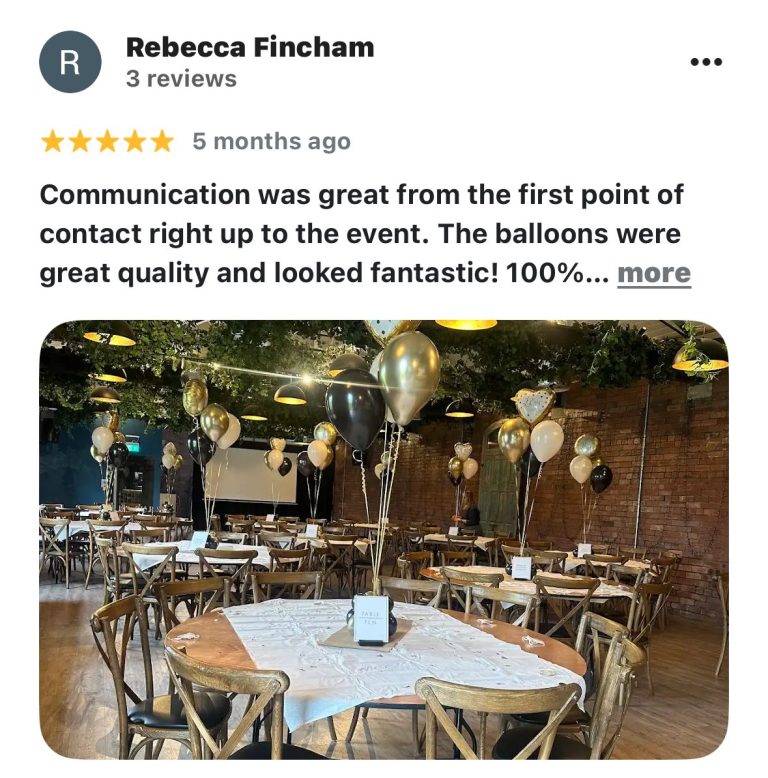This screenshot has width=768, height=778.
Task: Open Rebecca Fincham's profile name
Action: [250, 48]
